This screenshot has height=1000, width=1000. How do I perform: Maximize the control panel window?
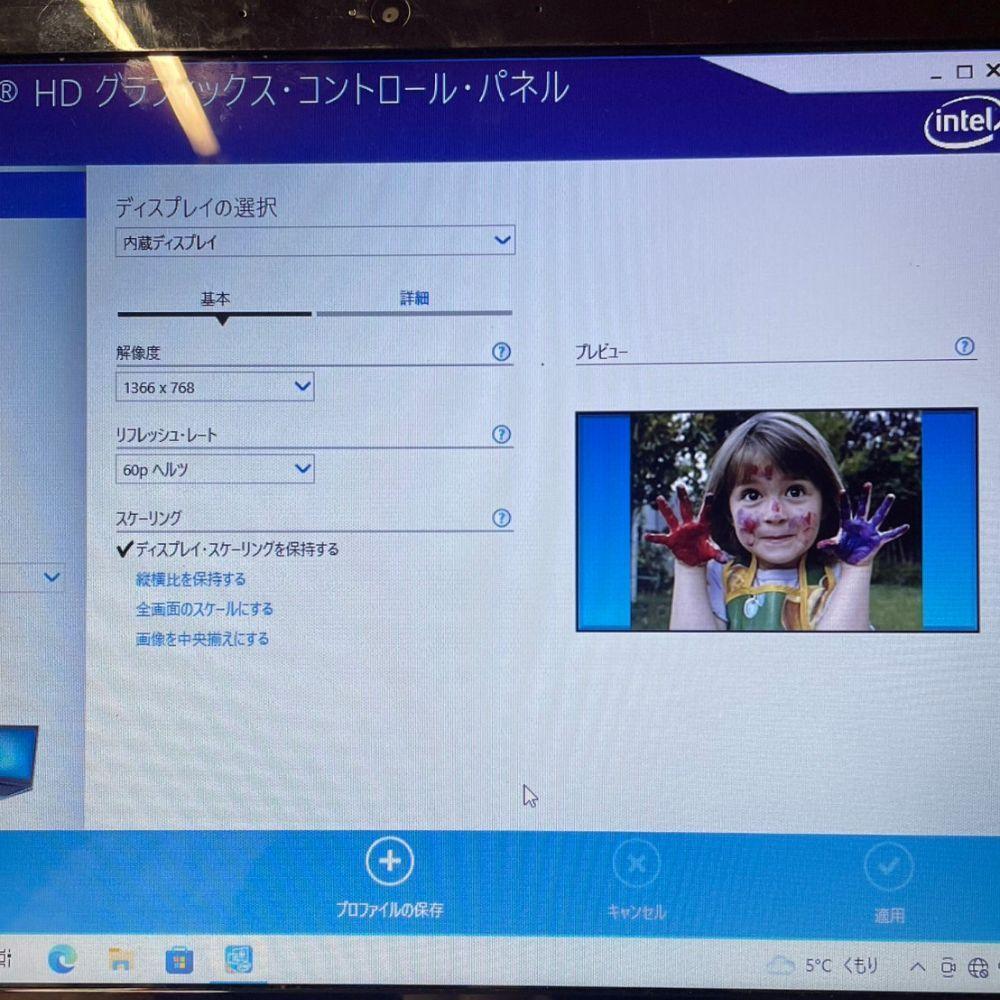point(964,72)
